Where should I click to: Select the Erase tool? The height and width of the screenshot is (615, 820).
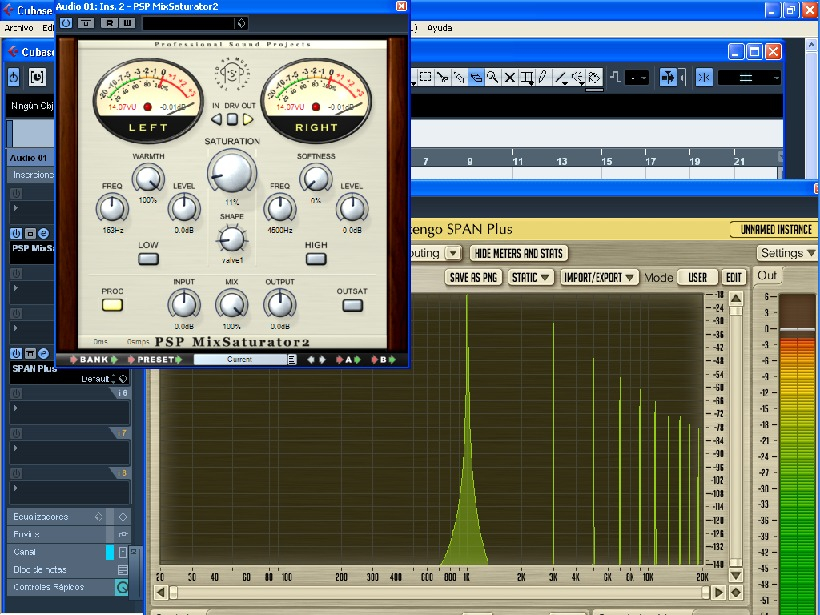coord(476,77)
